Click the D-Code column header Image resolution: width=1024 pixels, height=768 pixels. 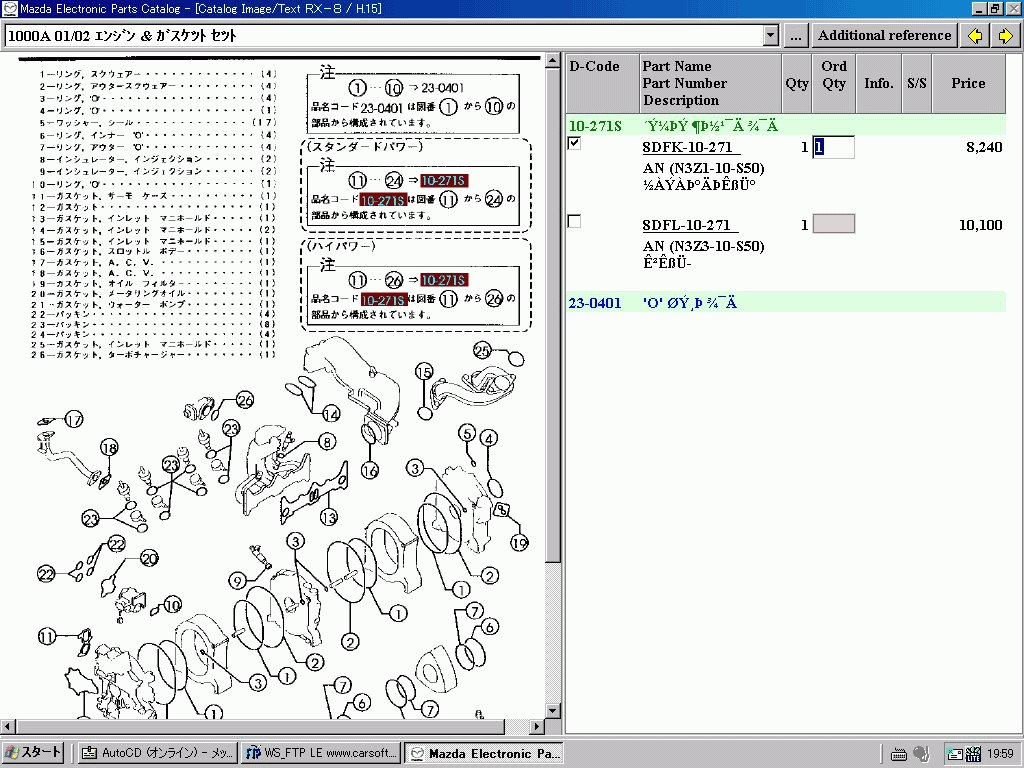click(602, 83)
